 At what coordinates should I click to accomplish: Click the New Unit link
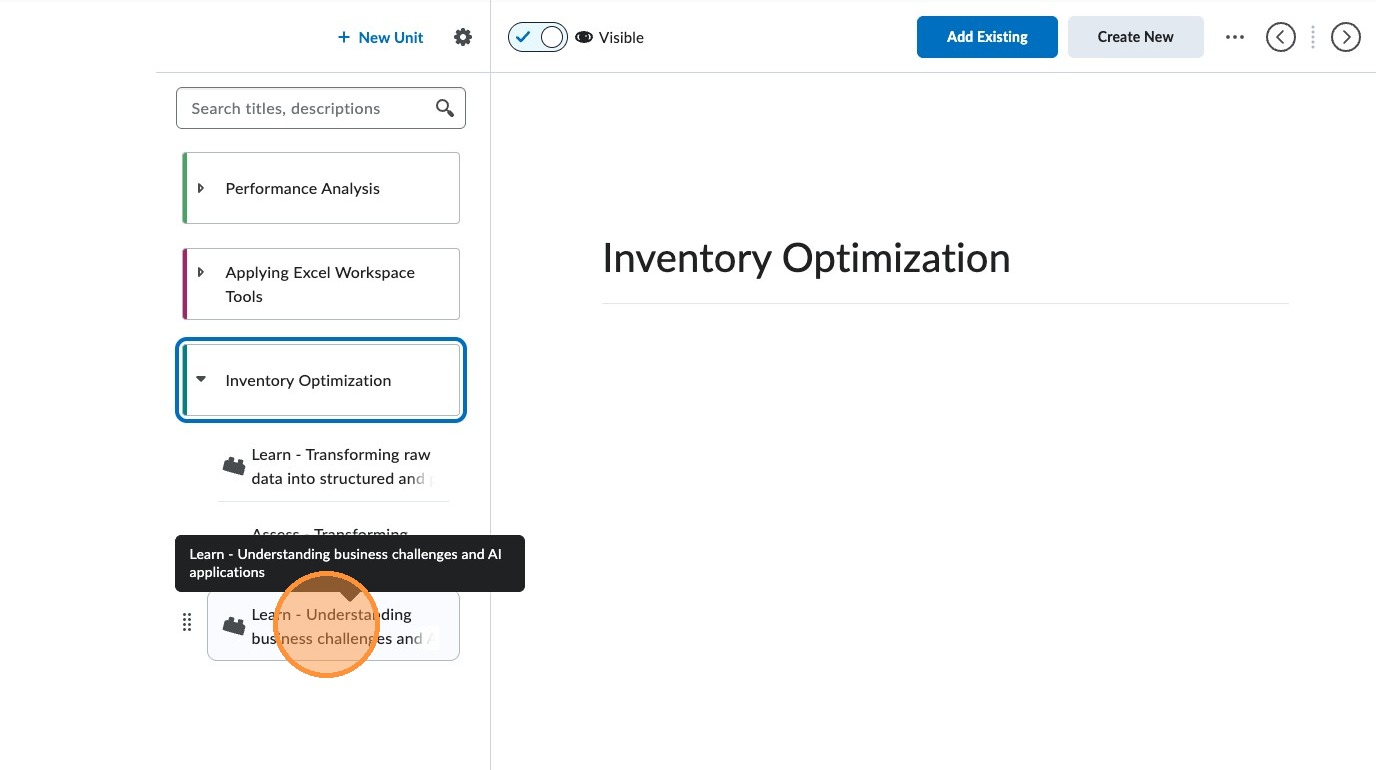(x=380, y=37)
